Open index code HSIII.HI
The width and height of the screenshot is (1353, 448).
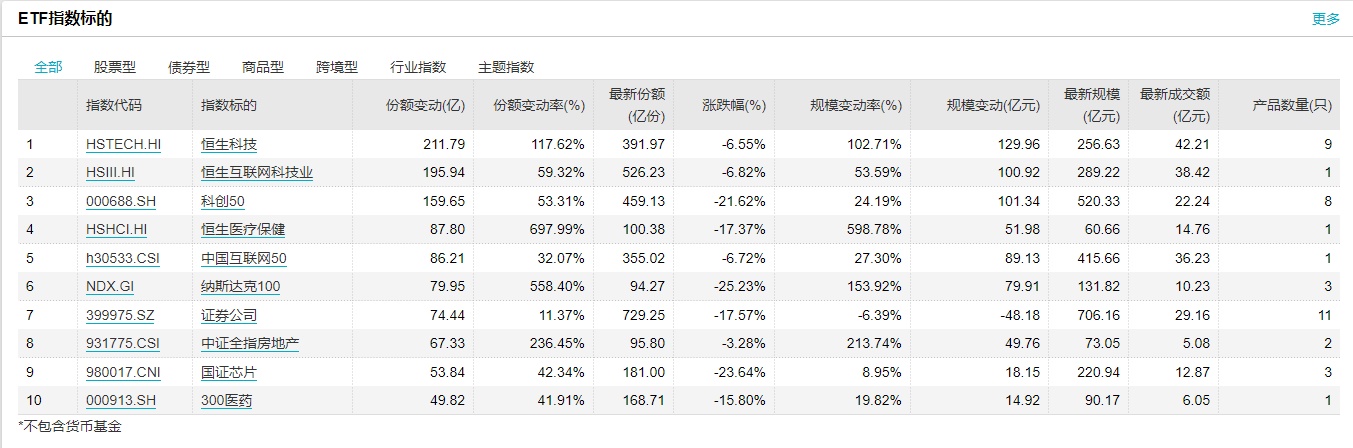[x=110, y=172]
